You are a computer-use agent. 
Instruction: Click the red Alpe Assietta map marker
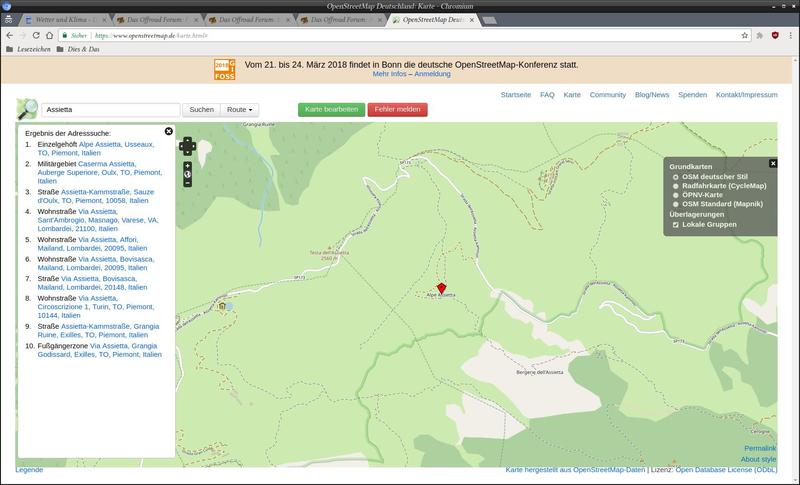point(441,288)
